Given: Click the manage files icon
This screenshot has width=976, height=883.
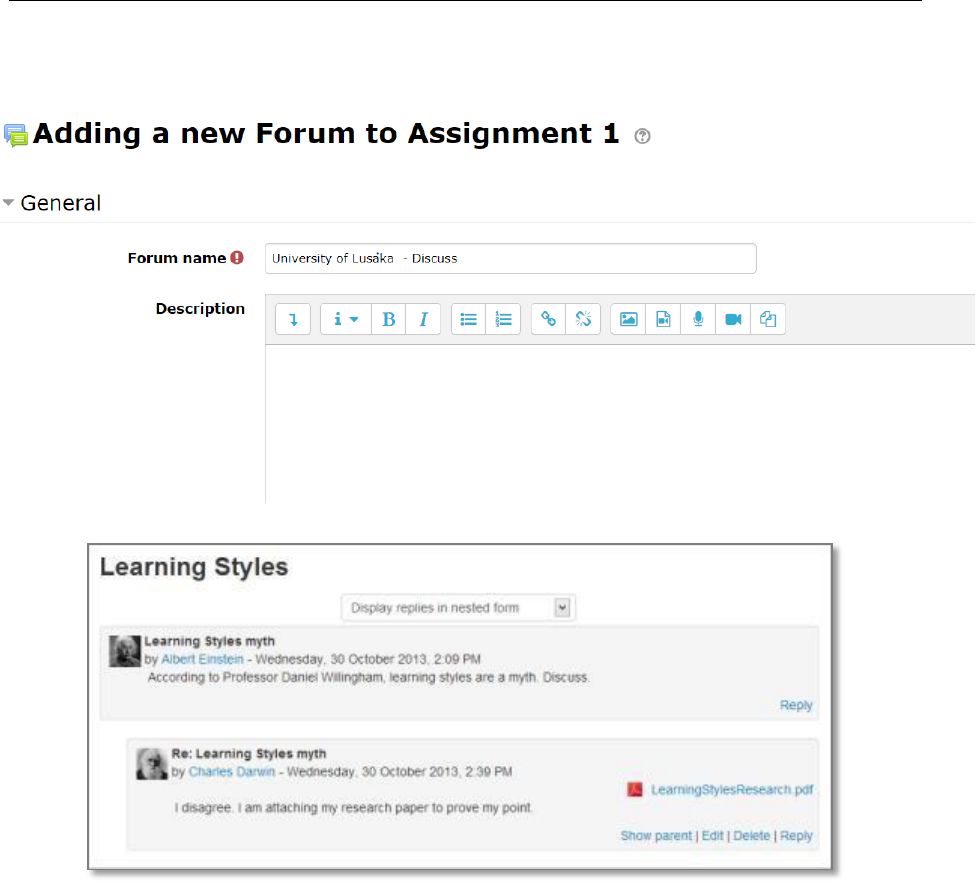Looking at the screenshot, I should tap(768, 319).
